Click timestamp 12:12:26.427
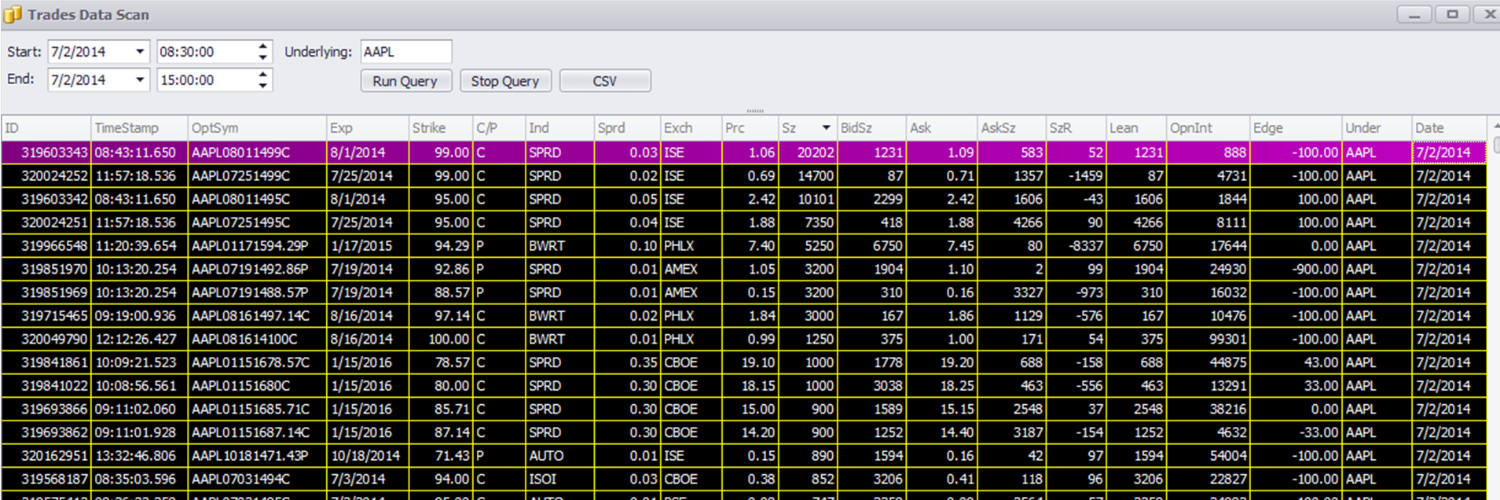The height and width of the screenshot is (500, 1500). point(139,338)
